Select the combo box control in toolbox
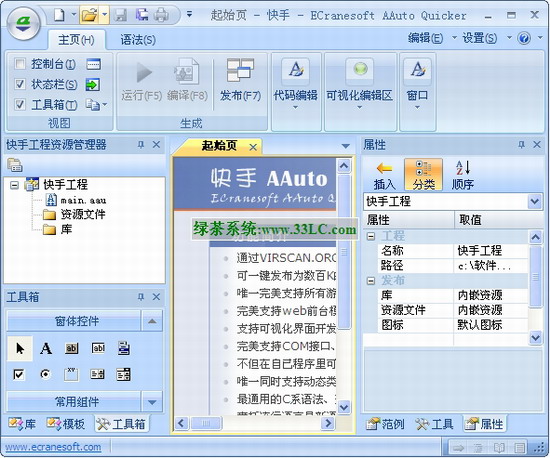 click(x=123, y=375)
